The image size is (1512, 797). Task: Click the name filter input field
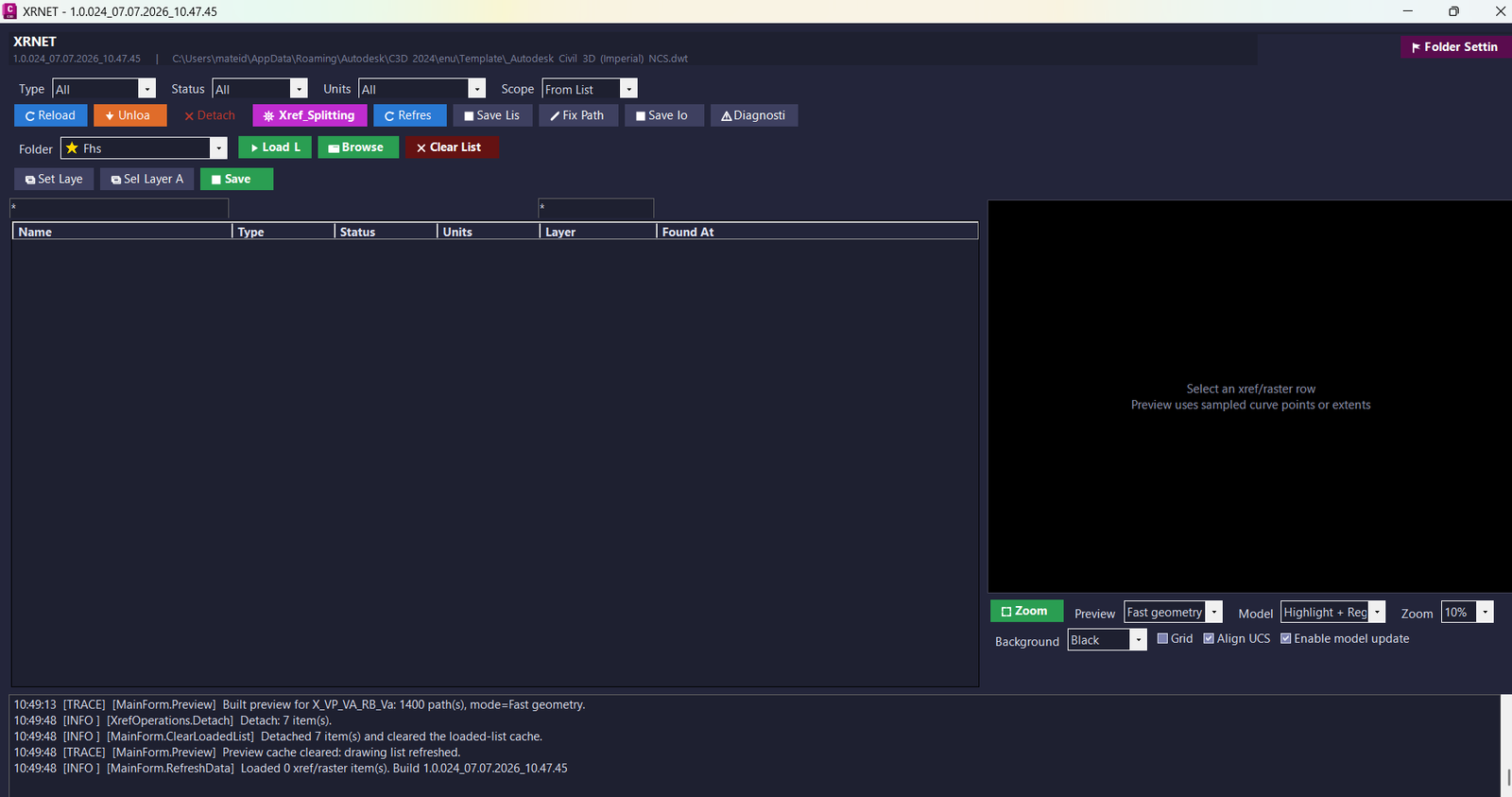(119, 208)
